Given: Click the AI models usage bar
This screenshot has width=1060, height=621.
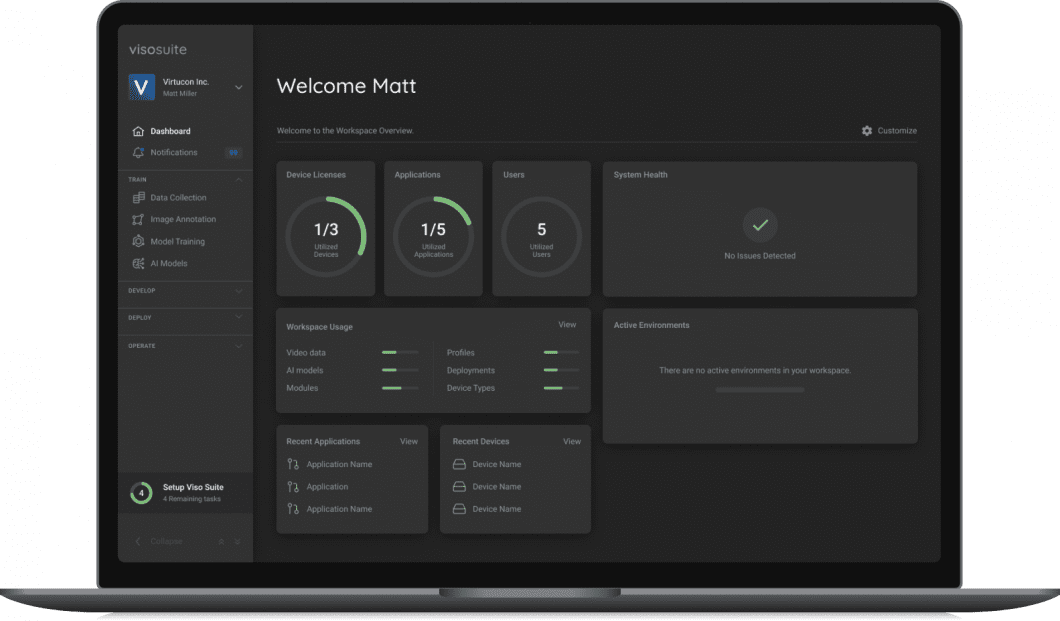Looking at the screenshot, I should [x=400, y=370].
